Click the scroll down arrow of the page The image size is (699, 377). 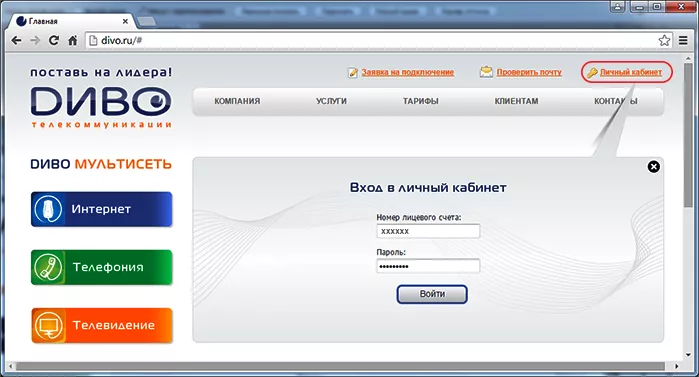tap(688, 355)
